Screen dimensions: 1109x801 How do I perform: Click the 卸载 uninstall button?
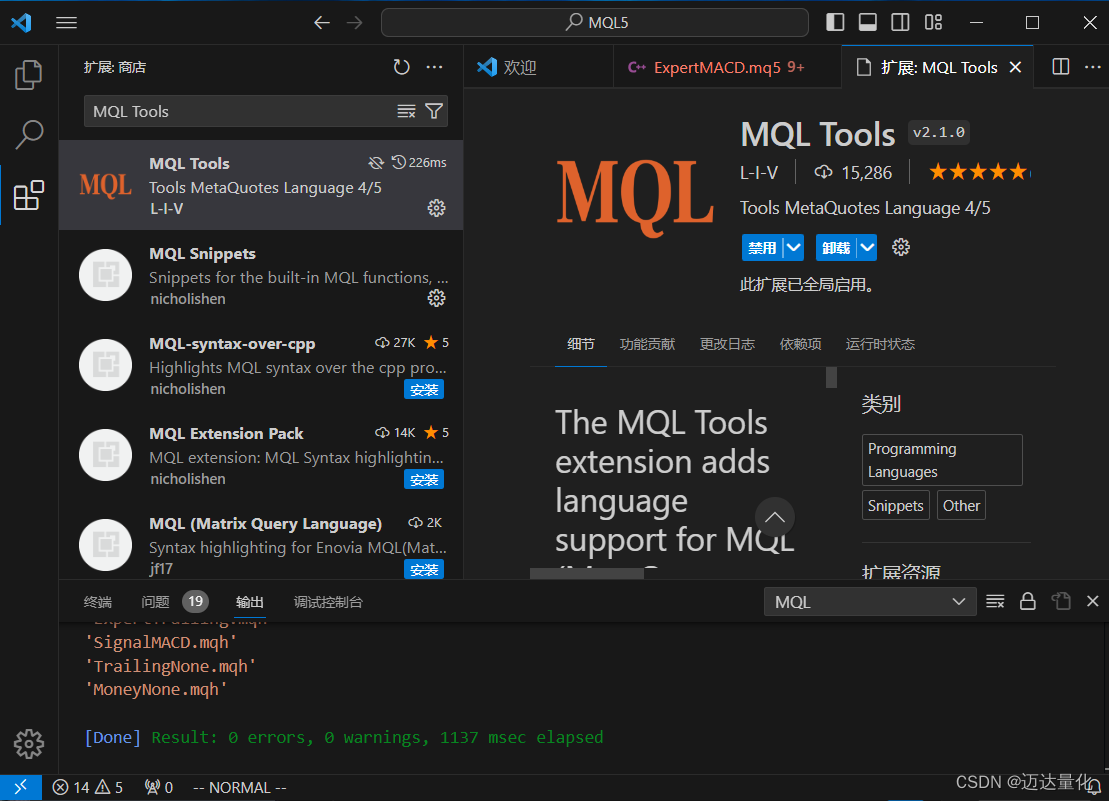click(x=836, y=247)
